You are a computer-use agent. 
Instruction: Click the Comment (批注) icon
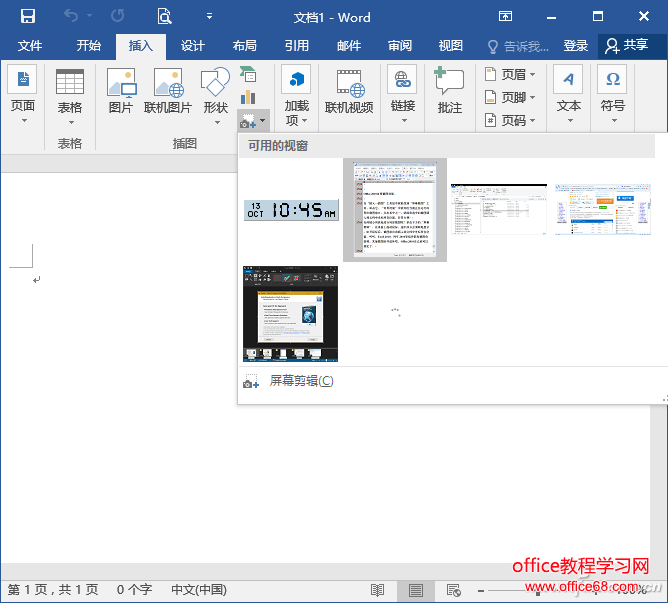[449, 91]
